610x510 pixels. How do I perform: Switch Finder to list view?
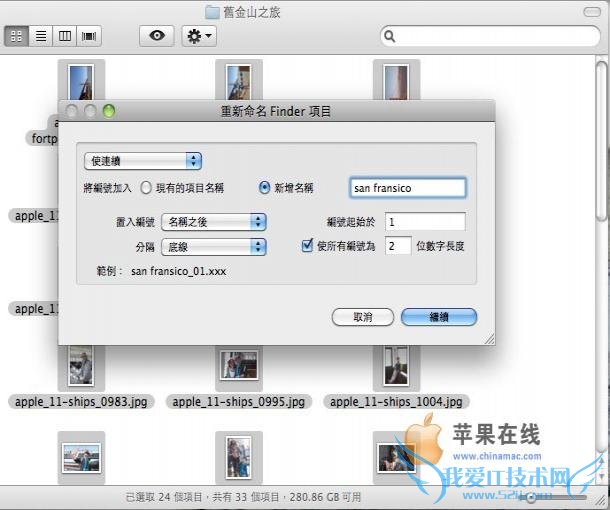click(x=41, y=36)
